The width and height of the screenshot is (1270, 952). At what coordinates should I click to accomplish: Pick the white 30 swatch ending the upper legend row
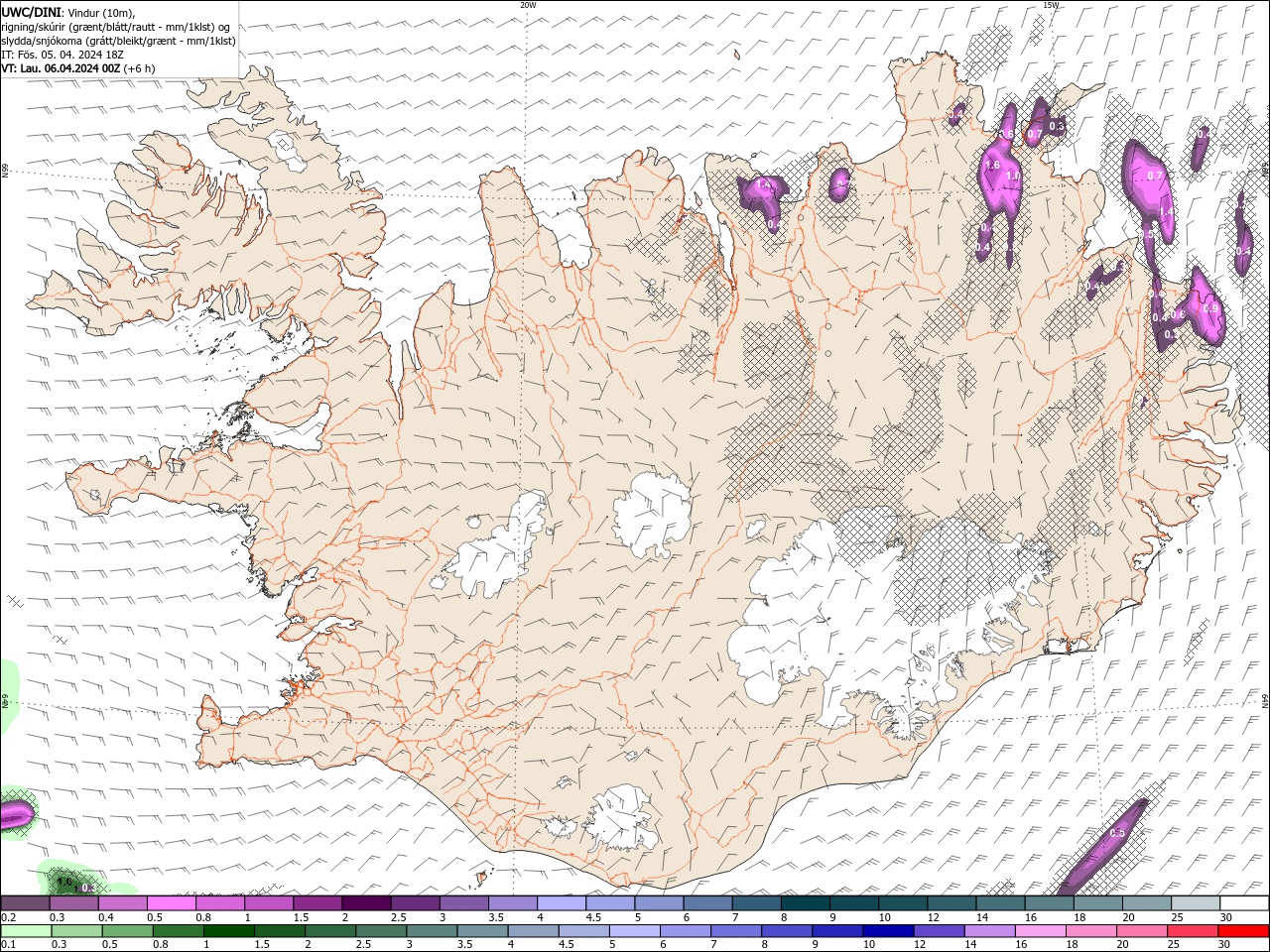(1244, 902)
